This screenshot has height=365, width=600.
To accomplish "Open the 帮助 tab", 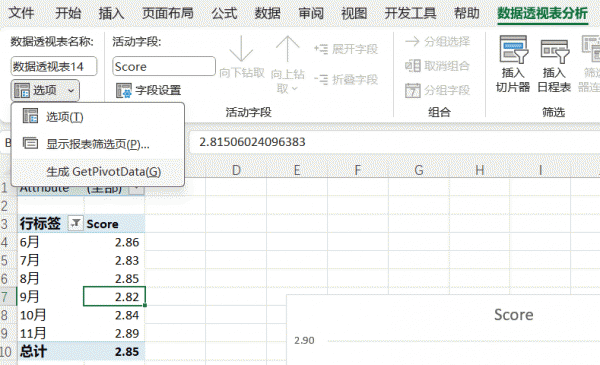I will coord(466,13).
